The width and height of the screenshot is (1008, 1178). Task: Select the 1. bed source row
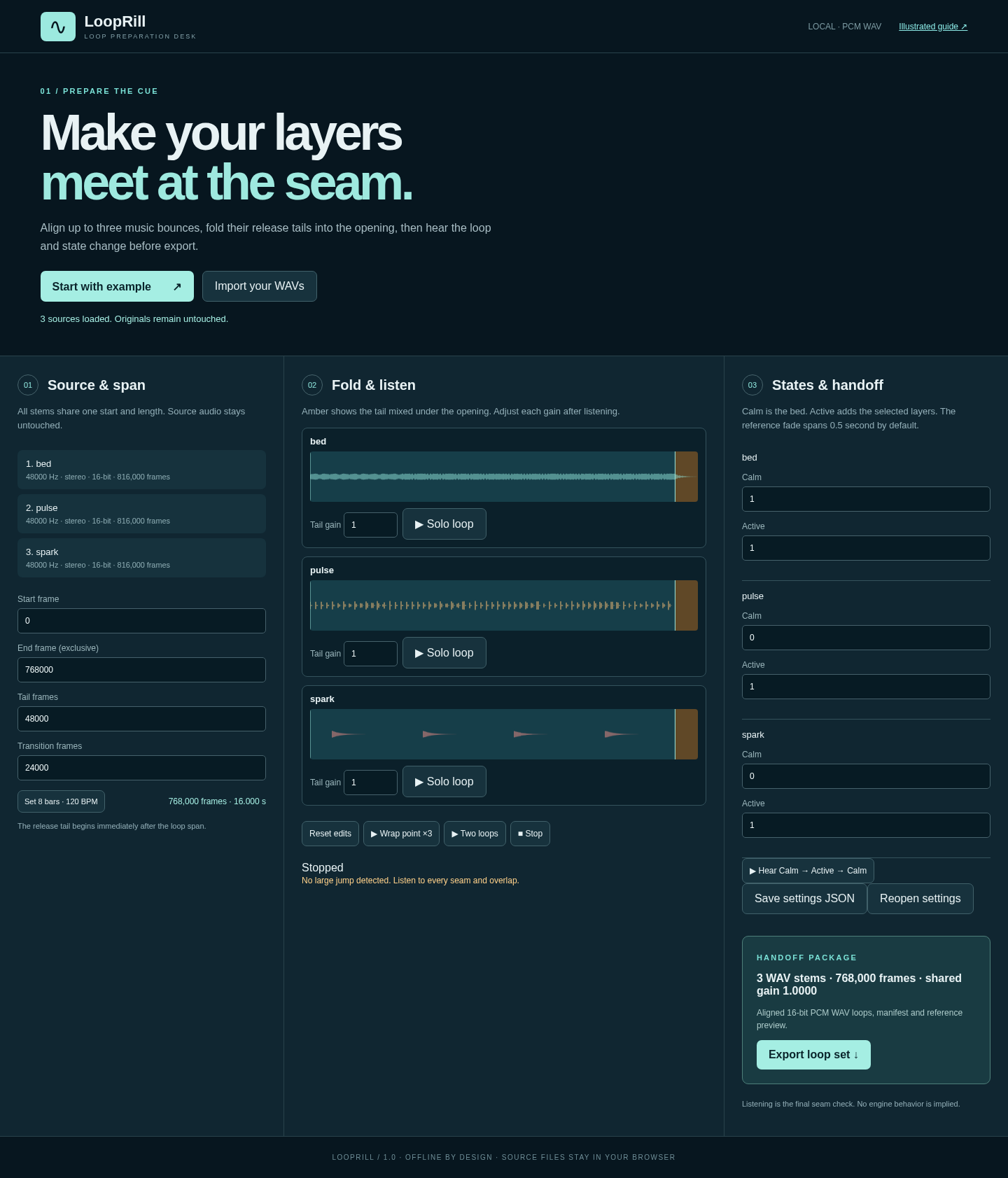tap(141, 470)
